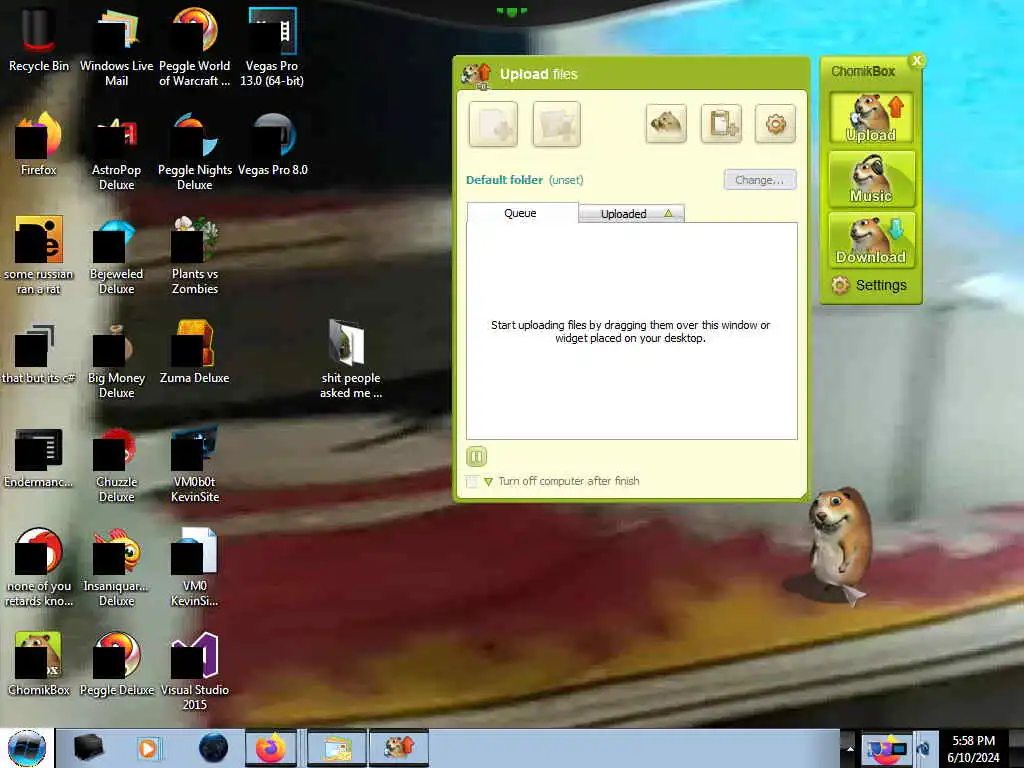Screen dimensions: 1024x768
Task: Open Music in the ChomikBox widget
Action: click(871, 179)
